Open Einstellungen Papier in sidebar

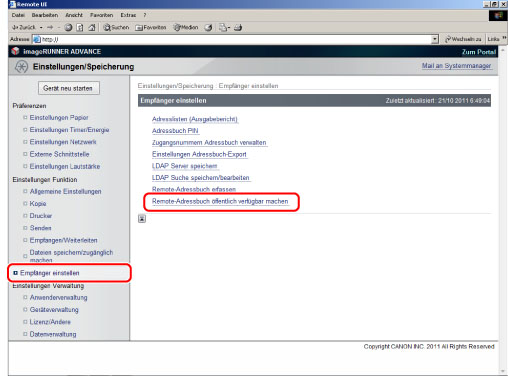click(59, 118)
